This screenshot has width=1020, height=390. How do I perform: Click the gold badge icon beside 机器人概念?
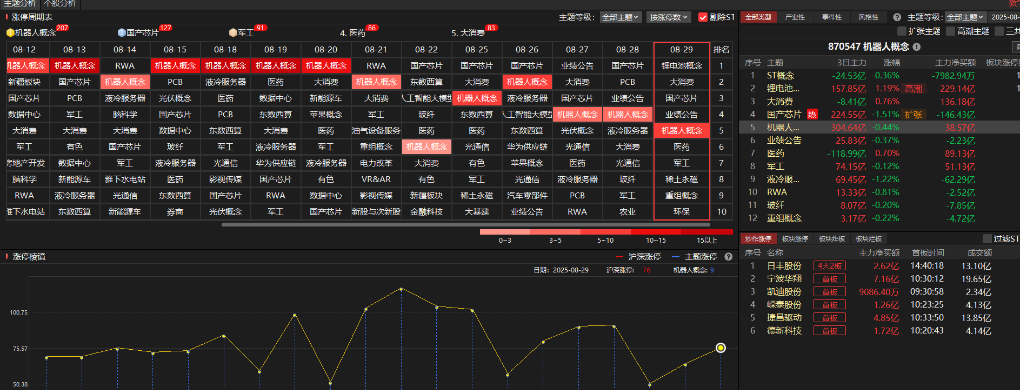tap(10, 32)
